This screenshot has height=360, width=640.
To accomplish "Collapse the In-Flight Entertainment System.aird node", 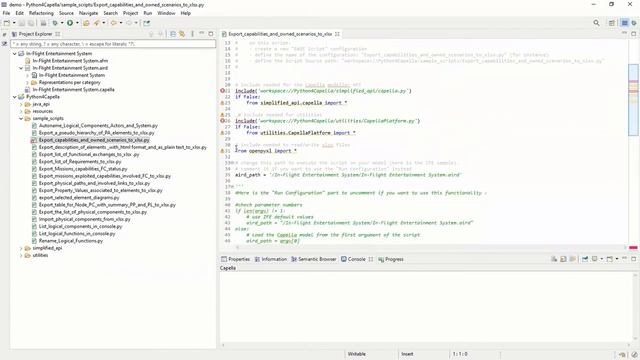I will 21,68.
